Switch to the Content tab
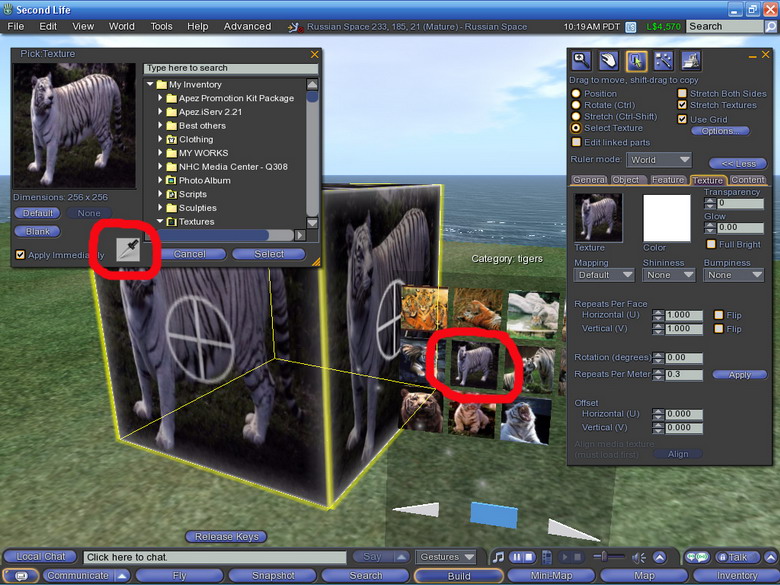 (x=748, y=180)
